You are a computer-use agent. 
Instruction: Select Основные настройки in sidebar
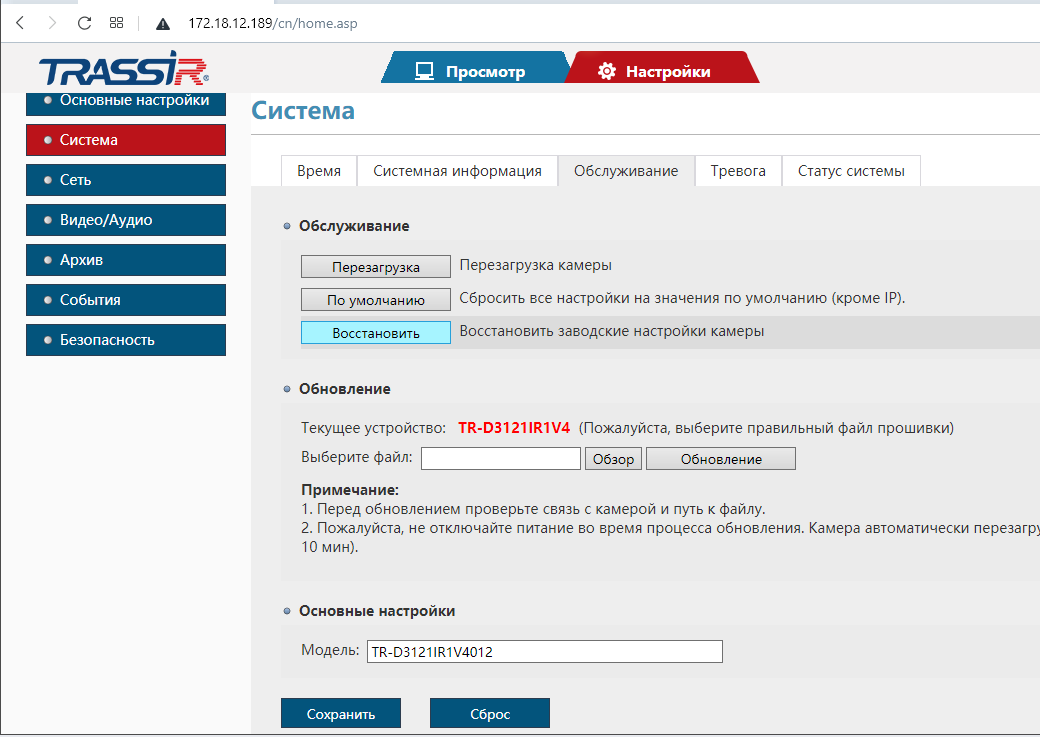[126, 102]
